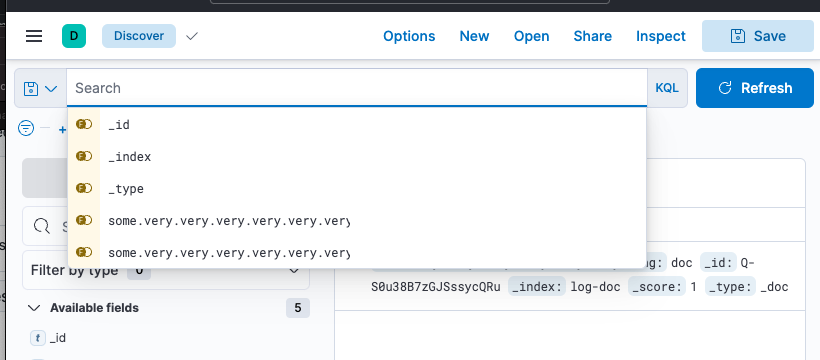Click the _id: label in the document row
This screenshot has height=360, width=820.
pos(718,262)
